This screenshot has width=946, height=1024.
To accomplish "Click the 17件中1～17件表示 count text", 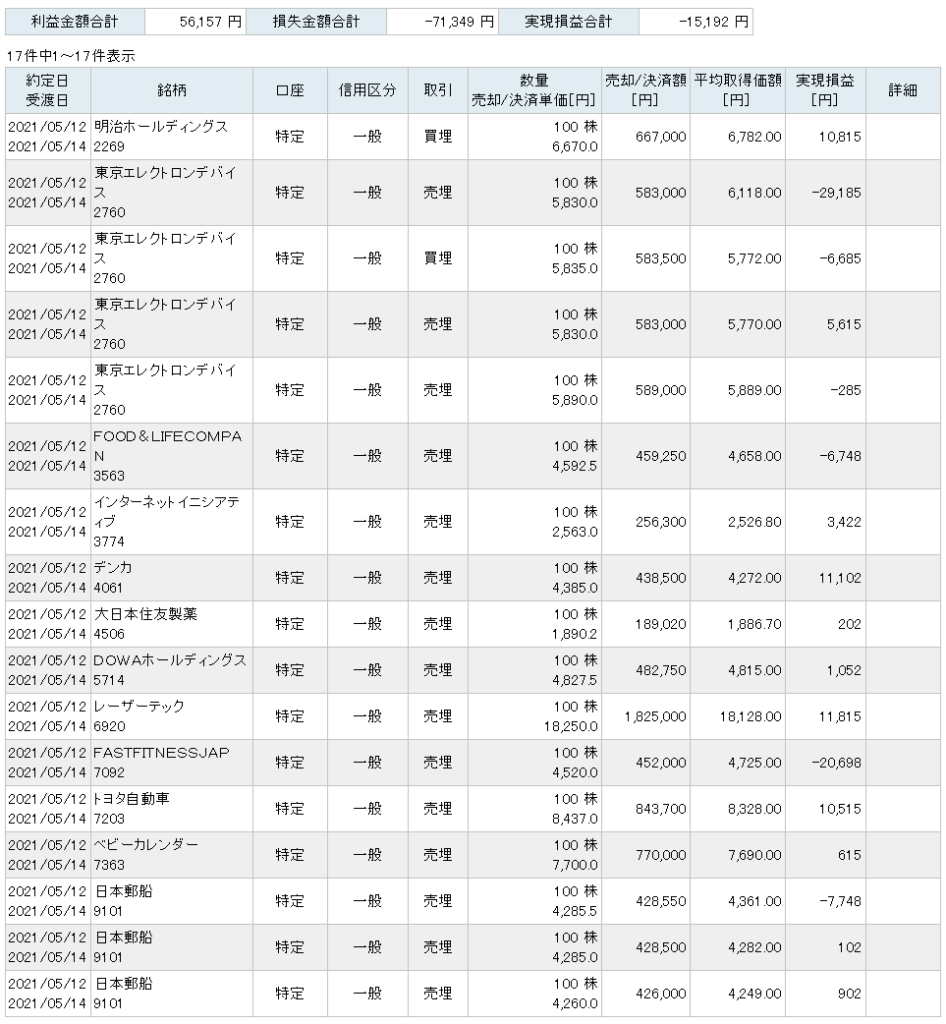I will [x=71, y=56].
